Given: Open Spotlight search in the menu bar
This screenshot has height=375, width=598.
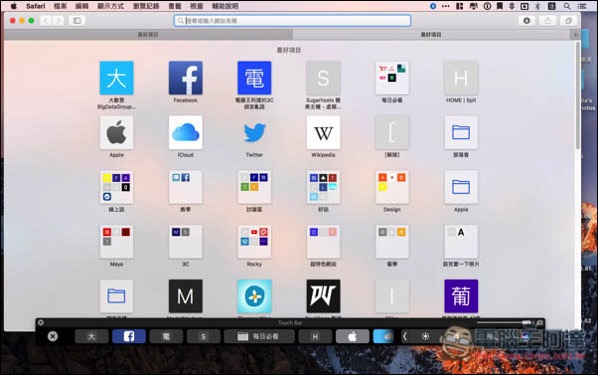Looking at the screenshot, I should tap(567, 6).
